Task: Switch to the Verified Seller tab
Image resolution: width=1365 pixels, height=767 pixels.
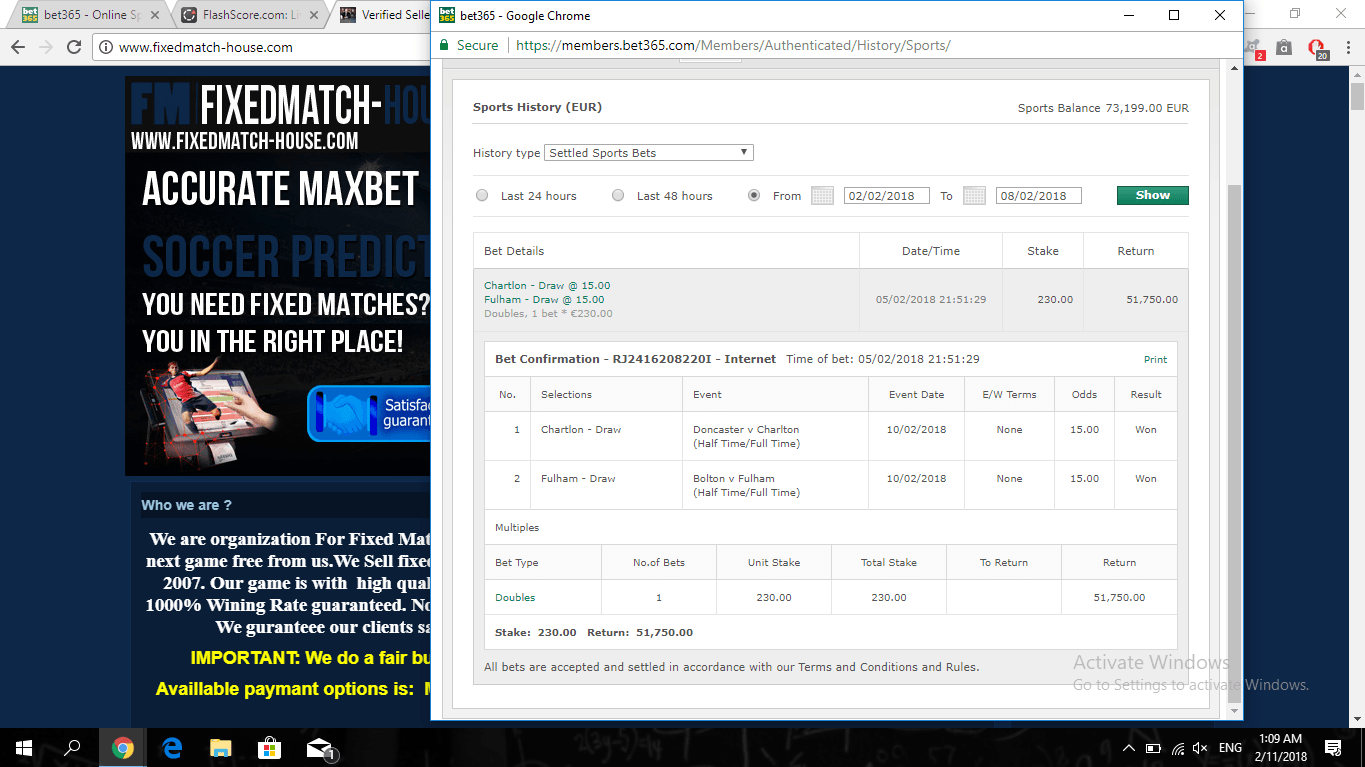Action: tap(383, 15)
